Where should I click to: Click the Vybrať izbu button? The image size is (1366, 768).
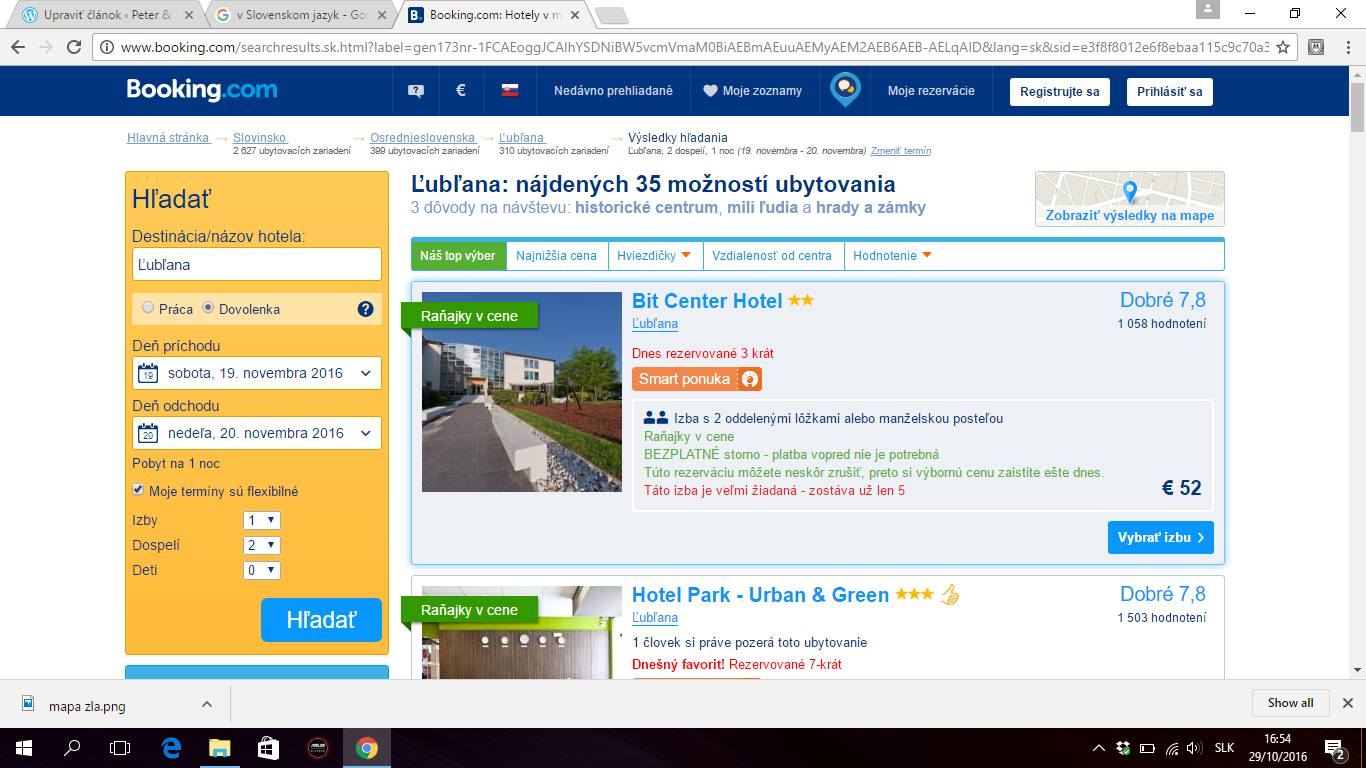coord(1160,537)
